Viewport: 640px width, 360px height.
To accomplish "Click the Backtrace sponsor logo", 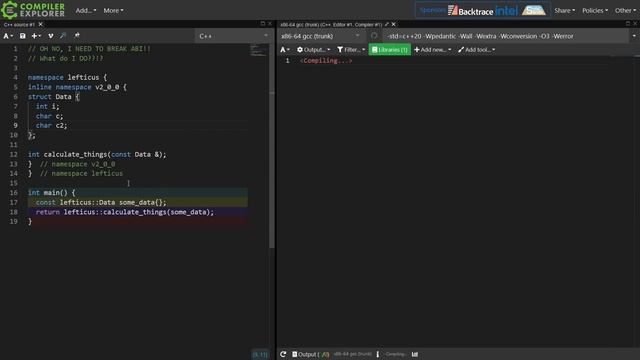I will point(471,11).
